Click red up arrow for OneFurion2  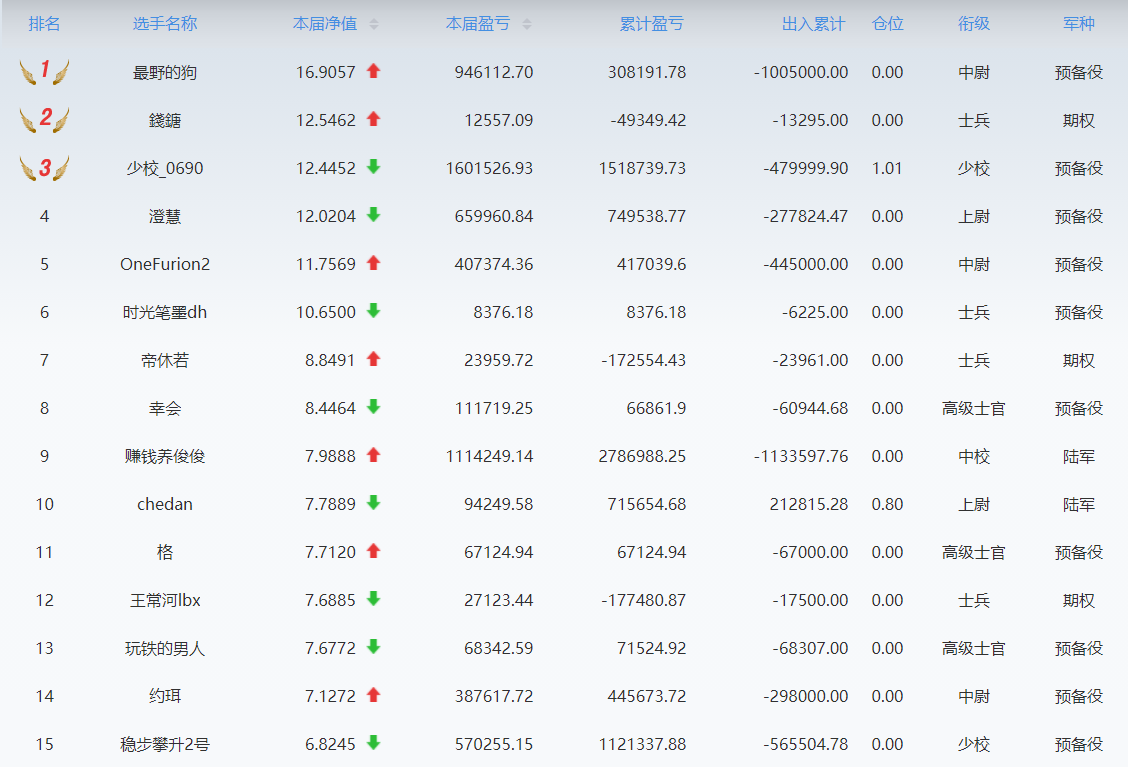tap(373, 263)
